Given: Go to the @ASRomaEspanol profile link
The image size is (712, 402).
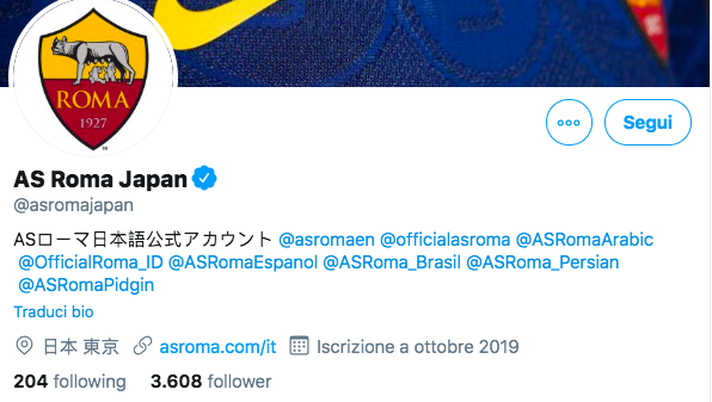Looking at the screenshot, I should click(x=243, y=262).
